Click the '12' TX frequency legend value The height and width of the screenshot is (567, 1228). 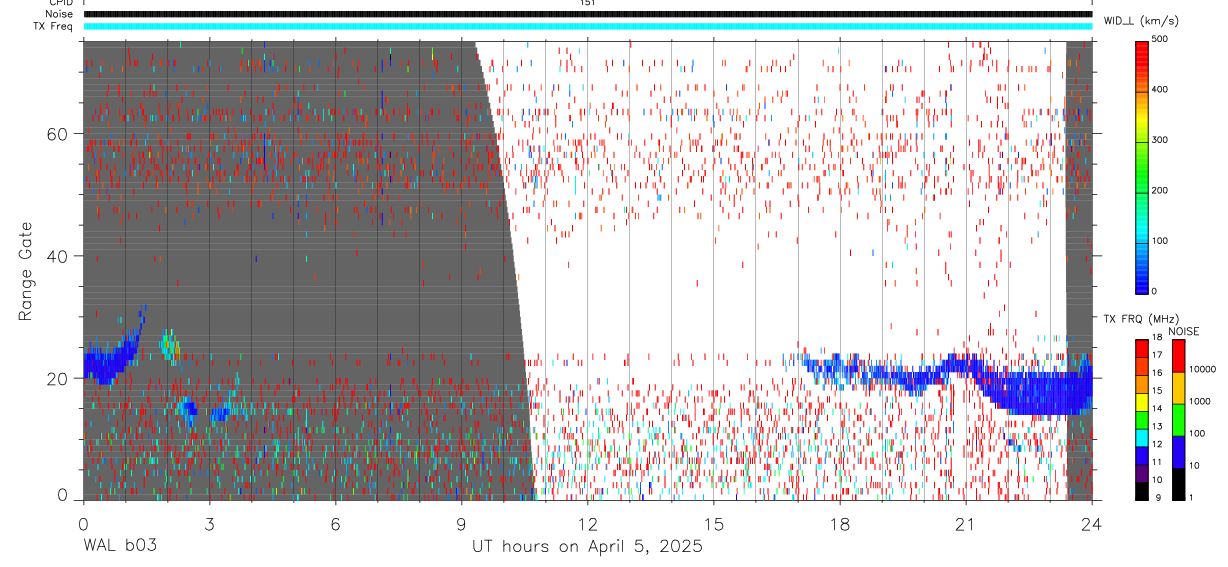[1157, 444]
